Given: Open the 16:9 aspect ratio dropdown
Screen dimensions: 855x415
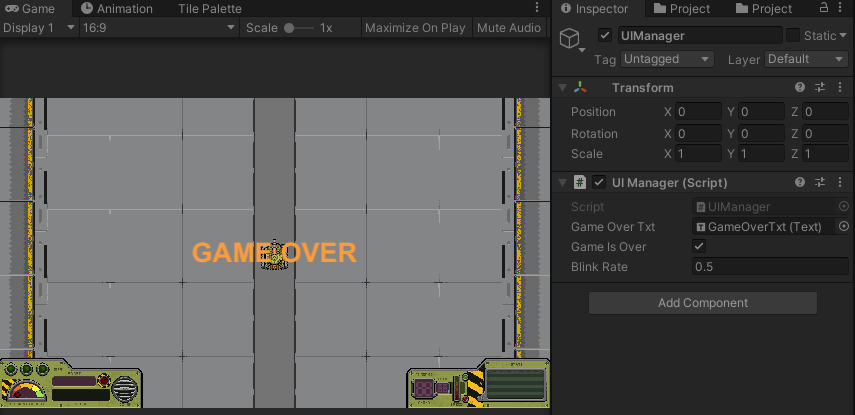Looking at the screenshot, I should [159, 27].
